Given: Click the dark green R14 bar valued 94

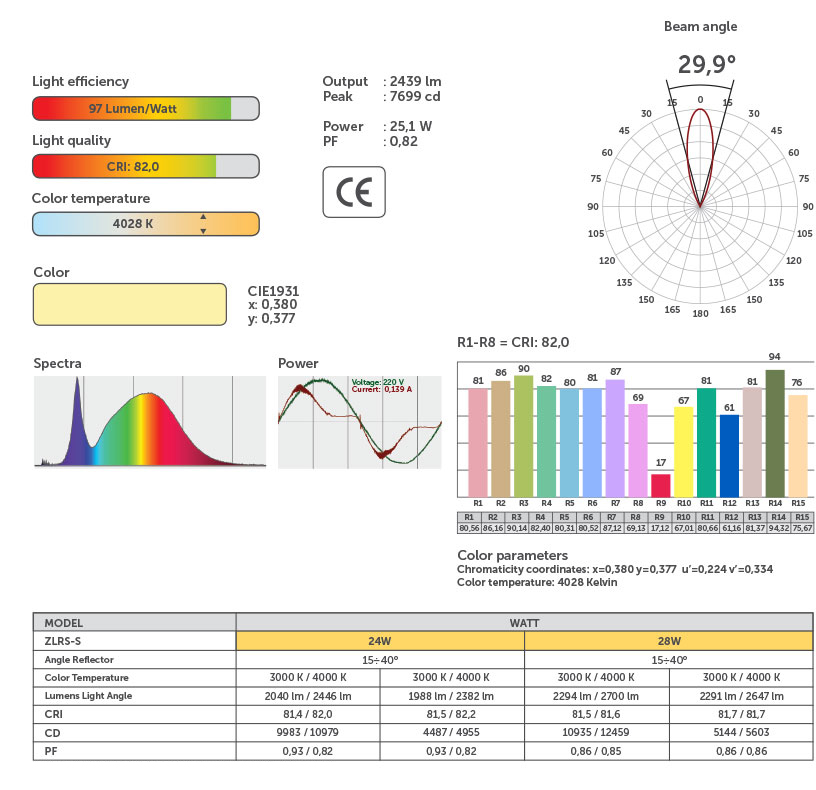Looking at the screenshot, I should [x=775, y=433].
